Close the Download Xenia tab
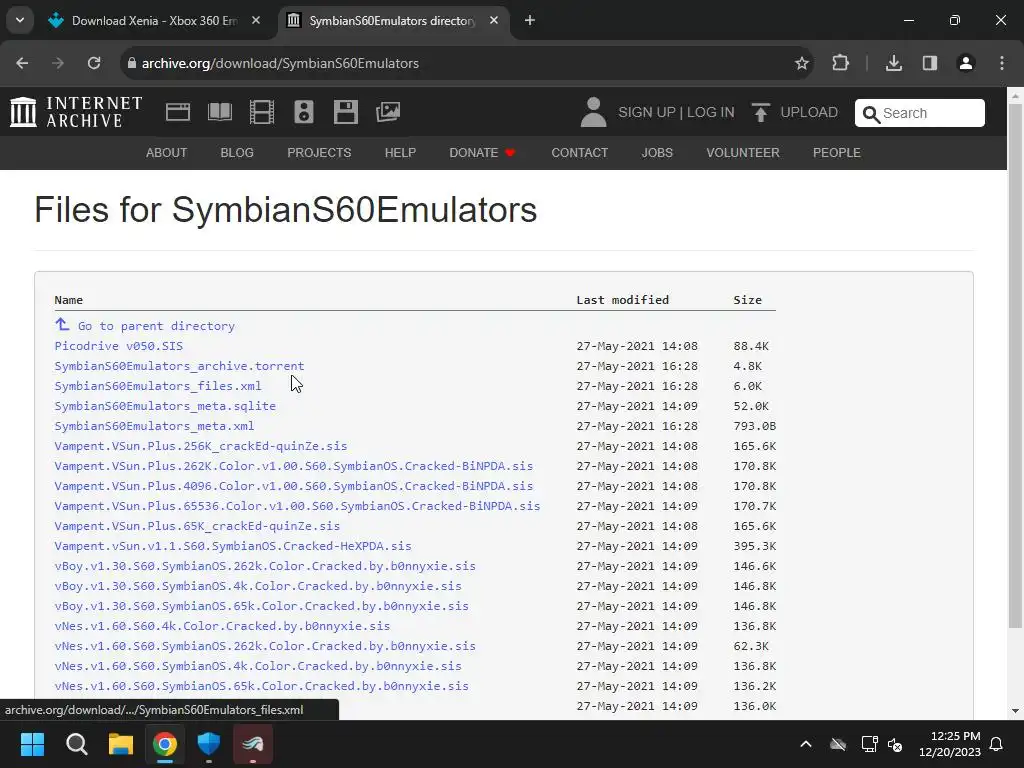 coord(256,20)
